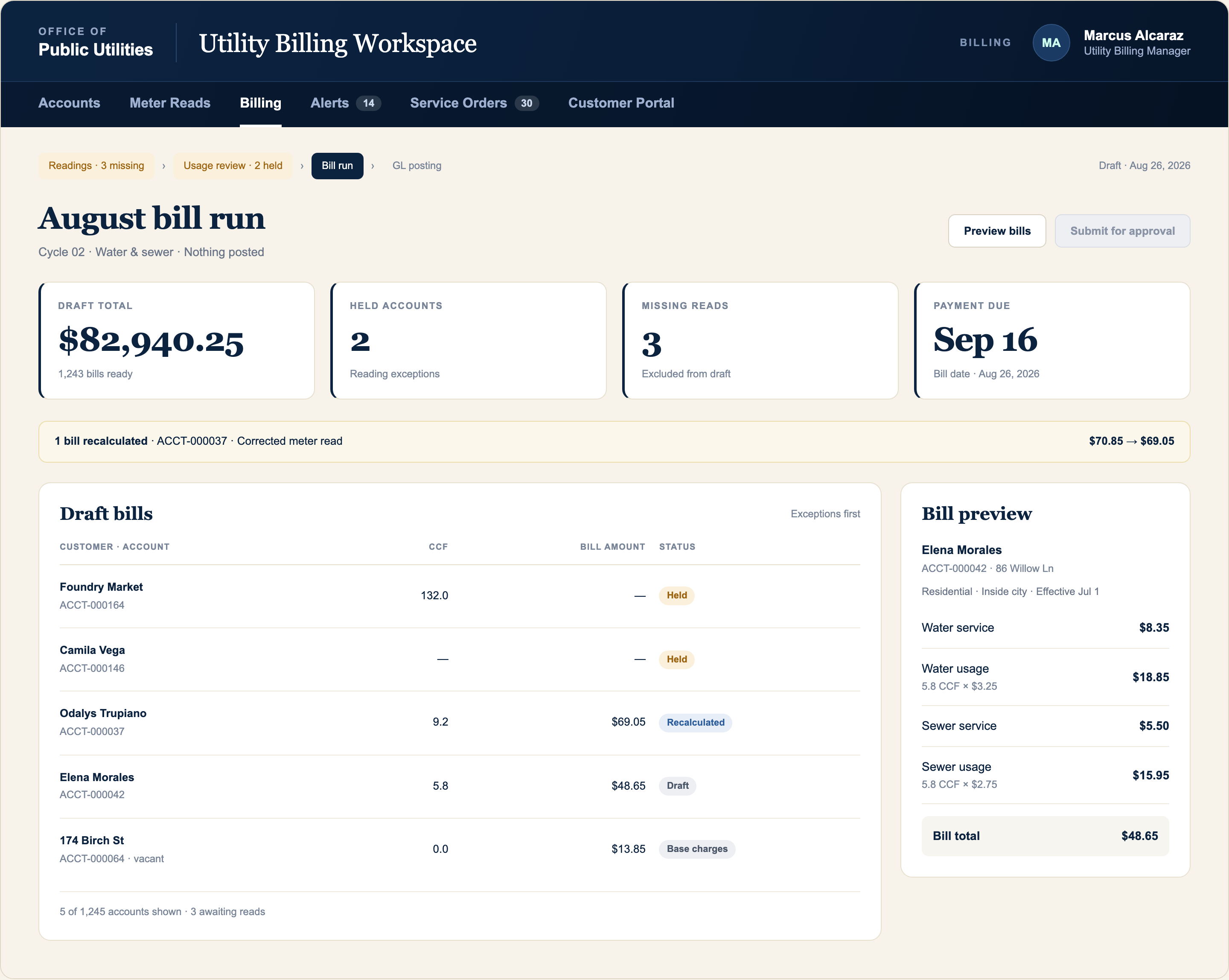Open the Payment Due card
The image size is (1229, 980).
tap(1052, 340)
